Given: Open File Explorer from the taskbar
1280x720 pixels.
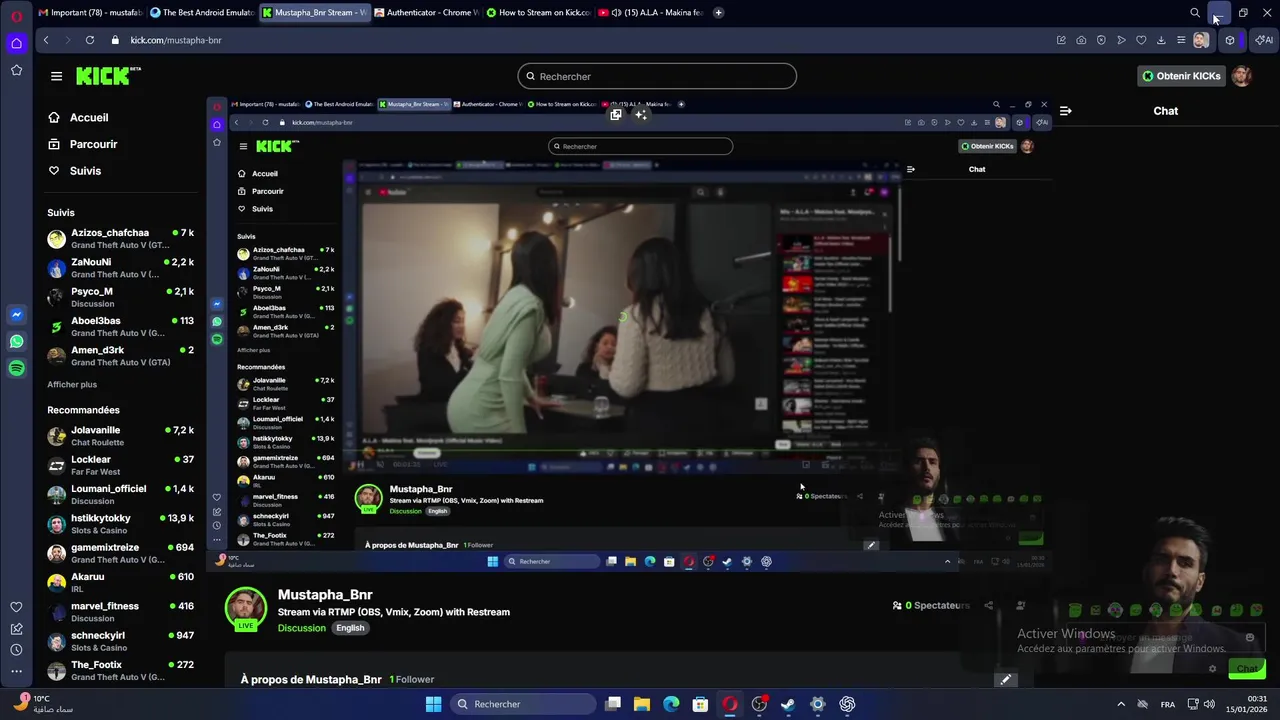Looking at the screenshot, I should tap(642, 704).
